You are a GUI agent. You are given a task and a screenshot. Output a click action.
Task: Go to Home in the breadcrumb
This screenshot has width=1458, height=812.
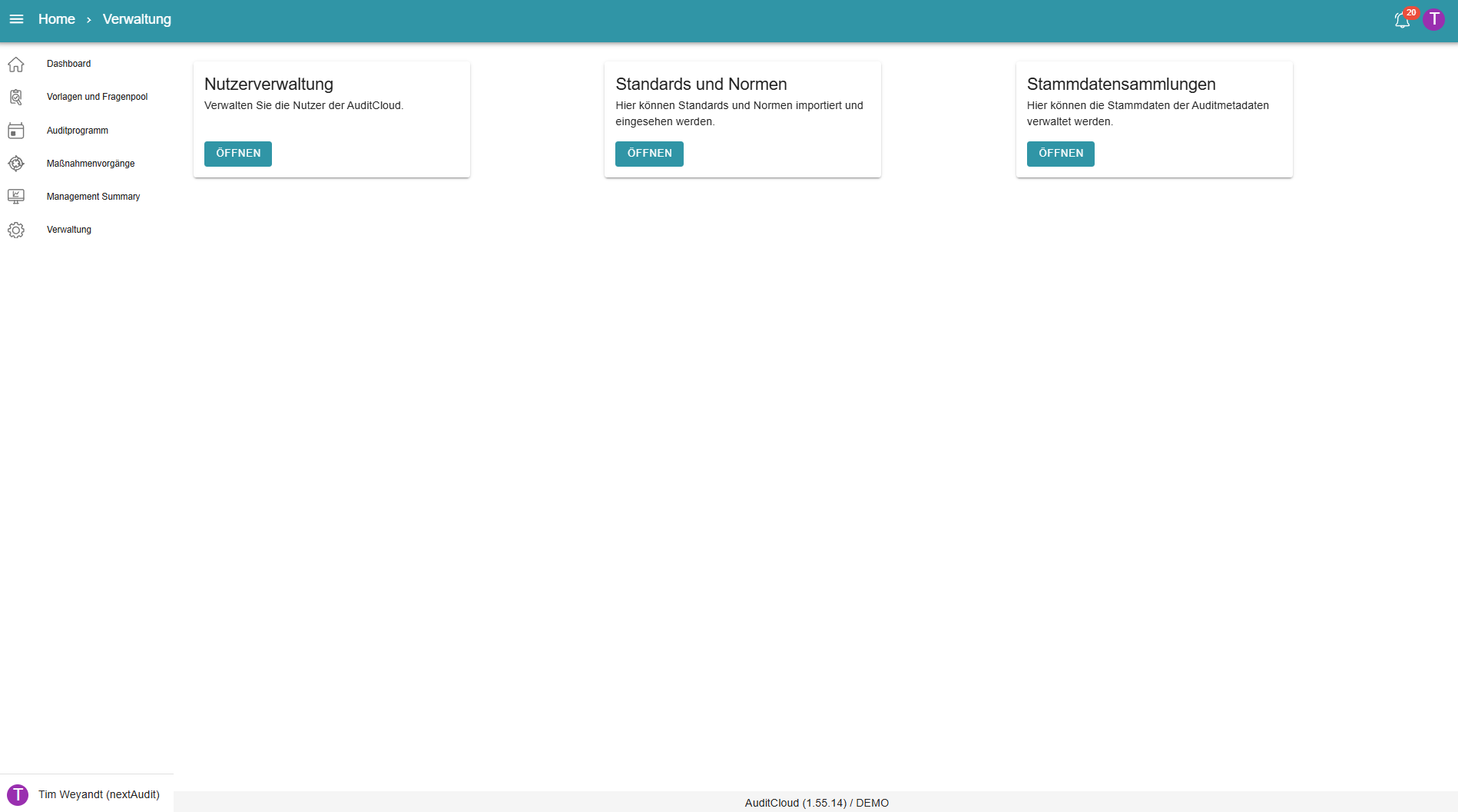tap(57, 19)
